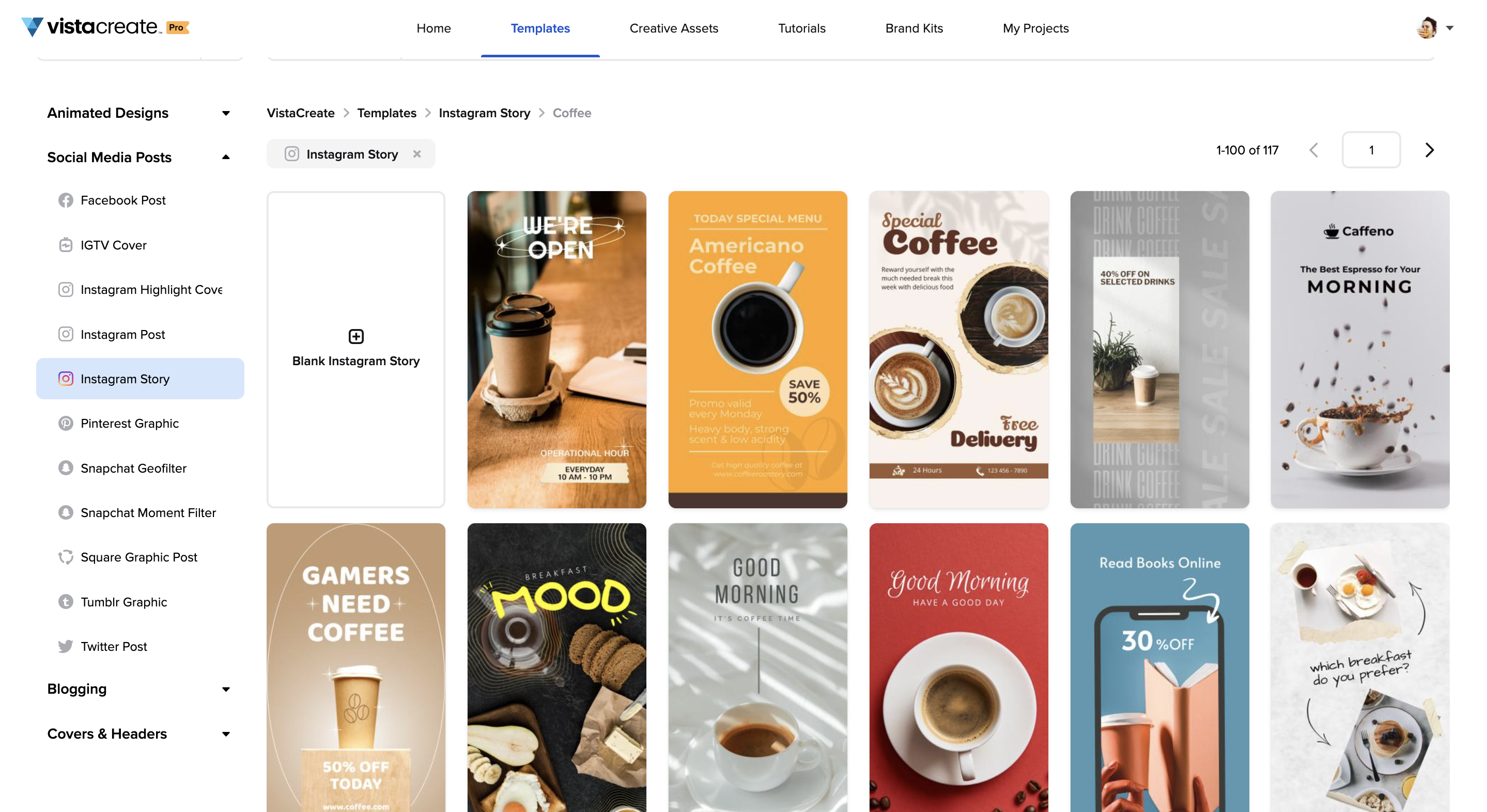1487x812 pixels.
Task: Click the IGTV Cover sidebar icon
Action: point(66,245)
